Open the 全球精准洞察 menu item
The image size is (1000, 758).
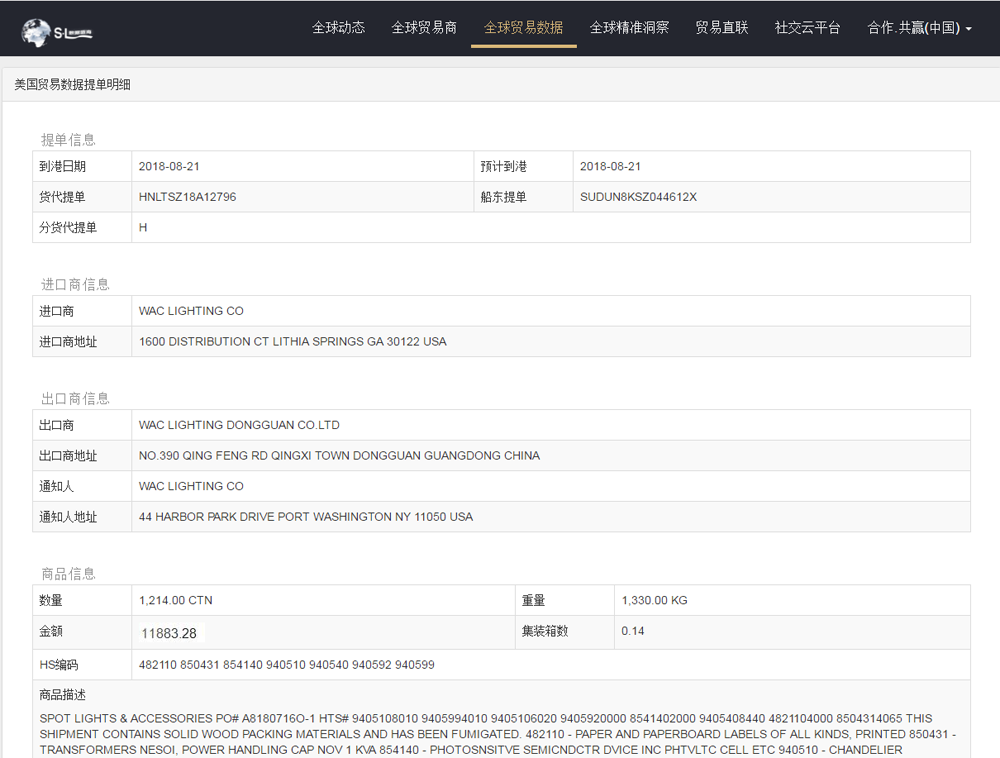(629, 27)
